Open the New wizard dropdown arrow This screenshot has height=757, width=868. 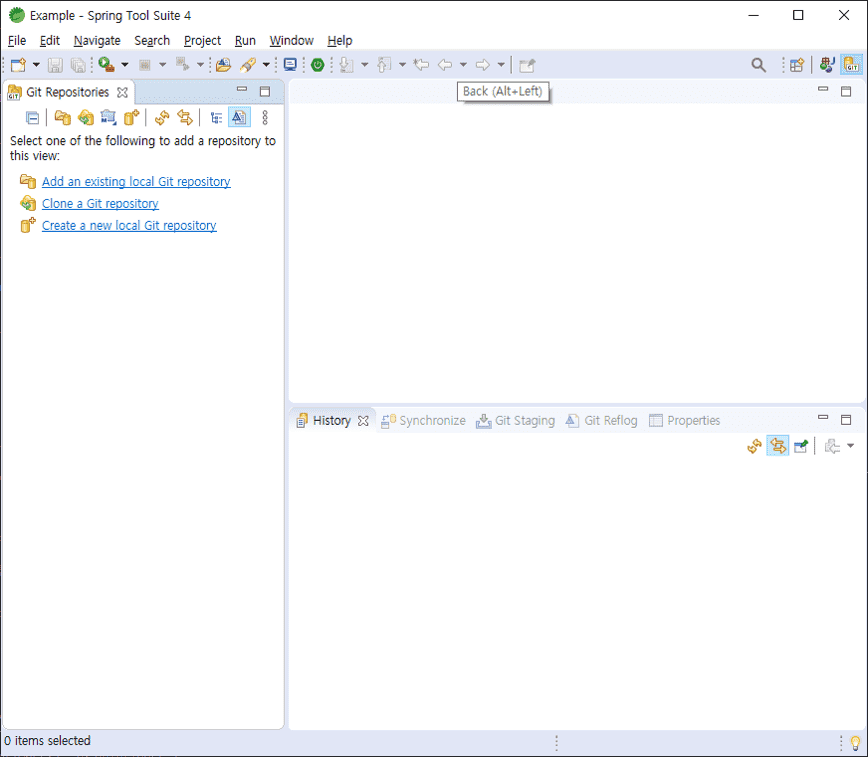tap(37, 65)
